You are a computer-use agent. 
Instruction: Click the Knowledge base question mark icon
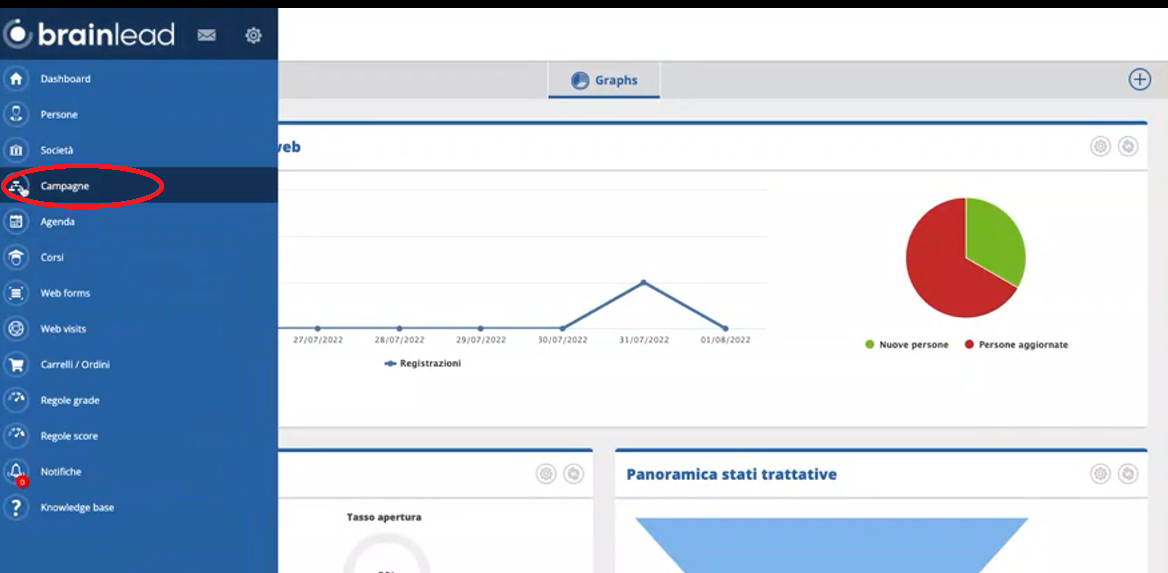16,507
